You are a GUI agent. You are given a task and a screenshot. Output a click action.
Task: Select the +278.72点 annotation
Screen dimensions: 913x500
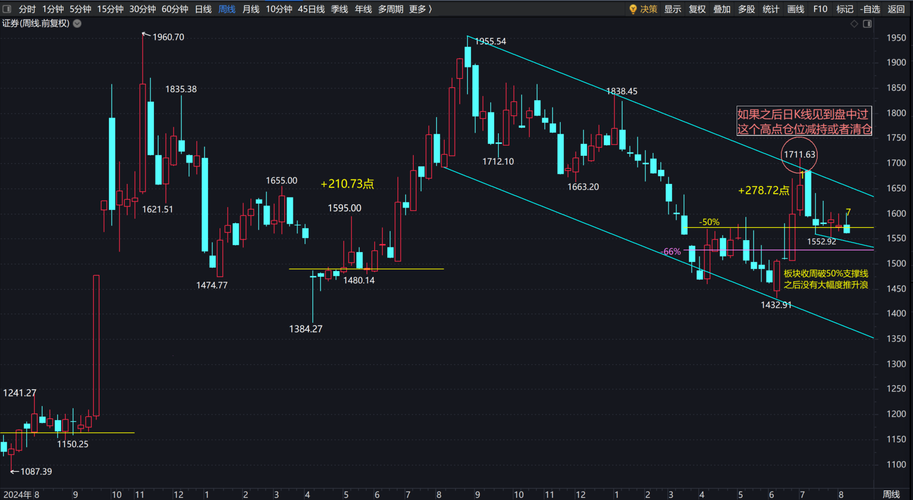tap(763, 190)
